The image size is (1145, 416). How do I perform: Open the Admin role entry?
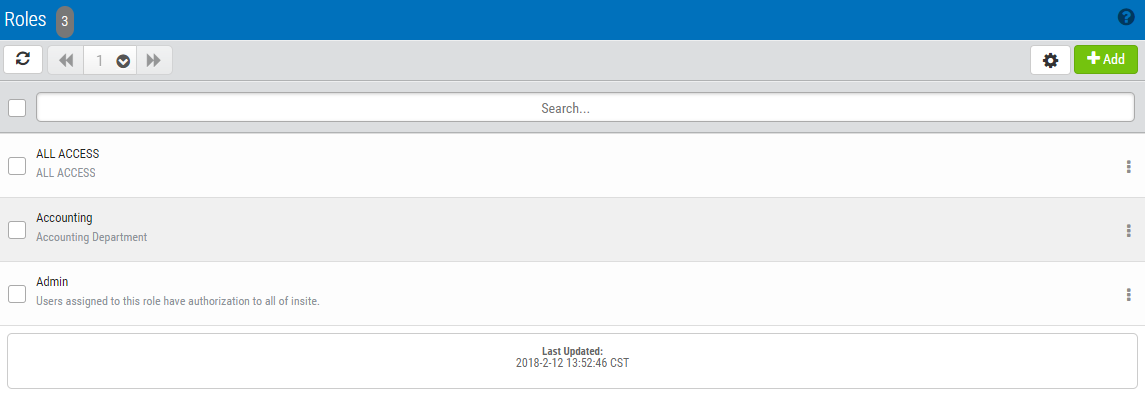tap(572, 294)
